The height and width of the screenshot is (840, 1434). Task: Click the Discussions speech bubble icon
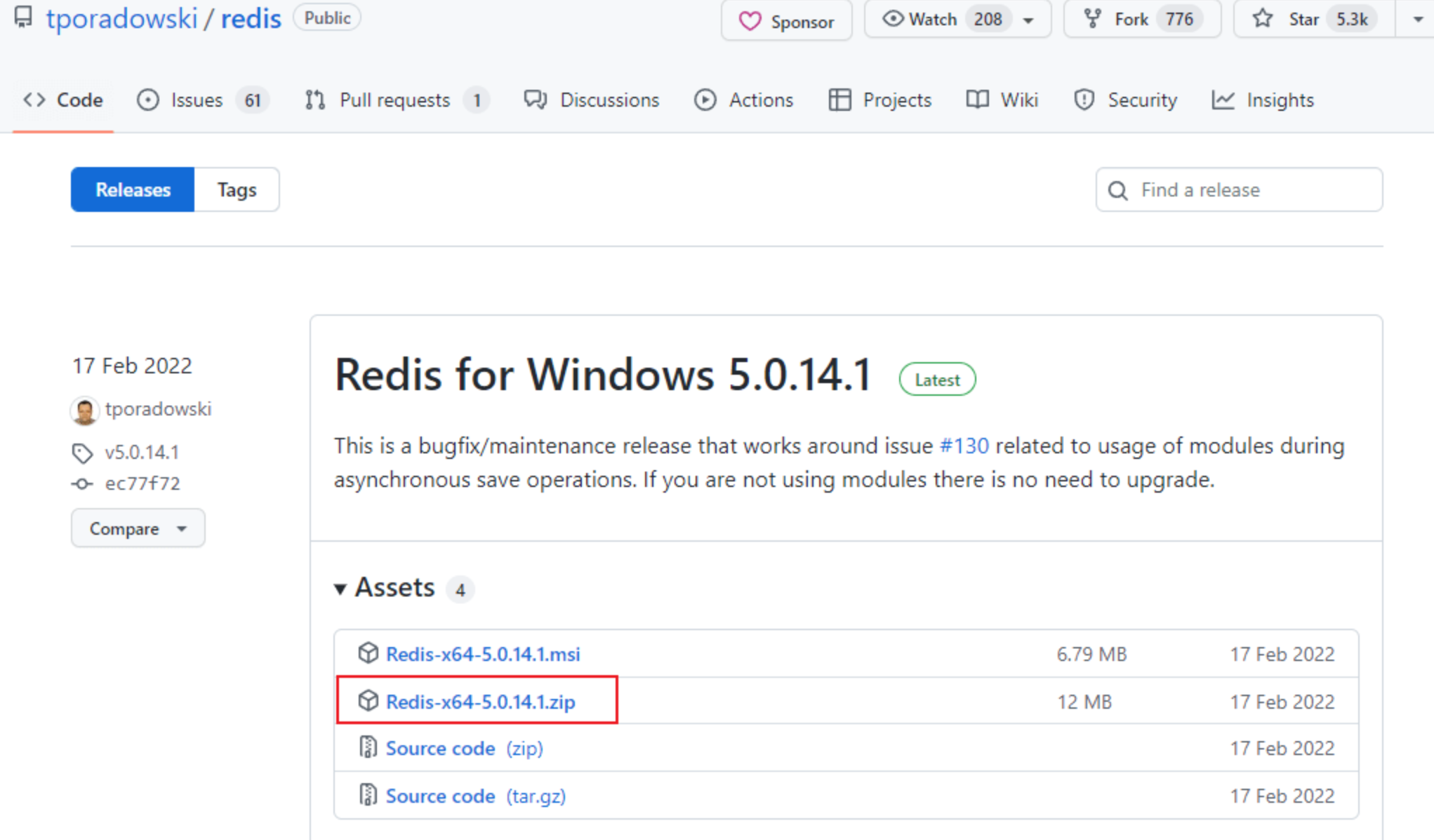click(536, 100)
